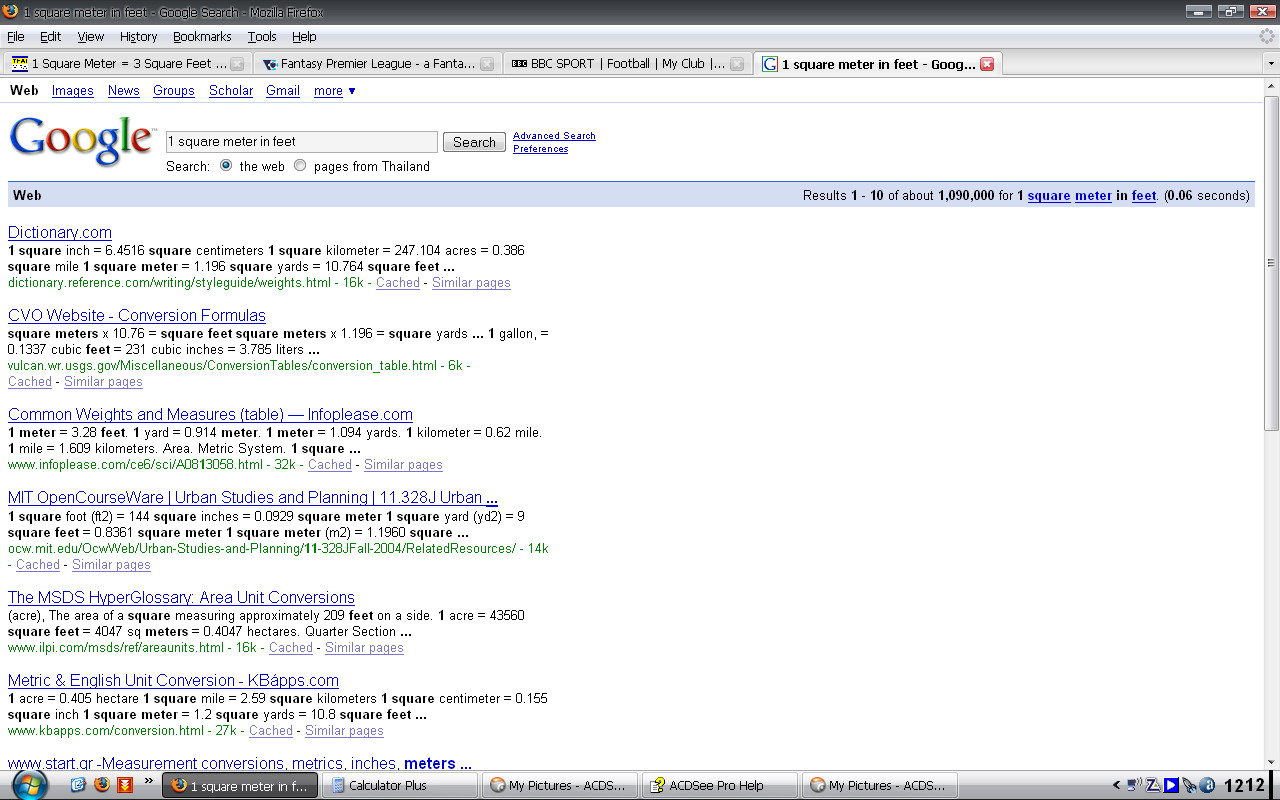Image resolution: width=1280 pixels, height=800 pixels.
Task: Open Advanced Search link
Action: coord(554,136)
